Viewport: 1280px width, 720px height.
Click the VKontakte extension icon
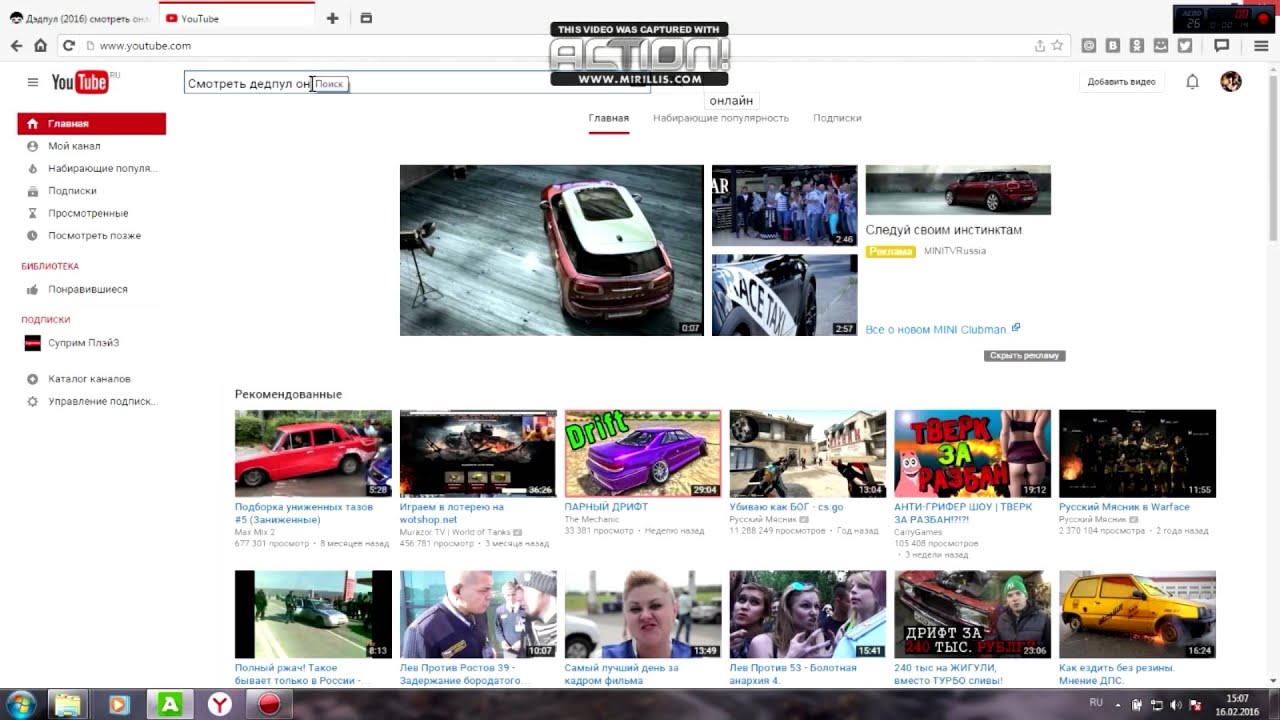point(1113,45)
